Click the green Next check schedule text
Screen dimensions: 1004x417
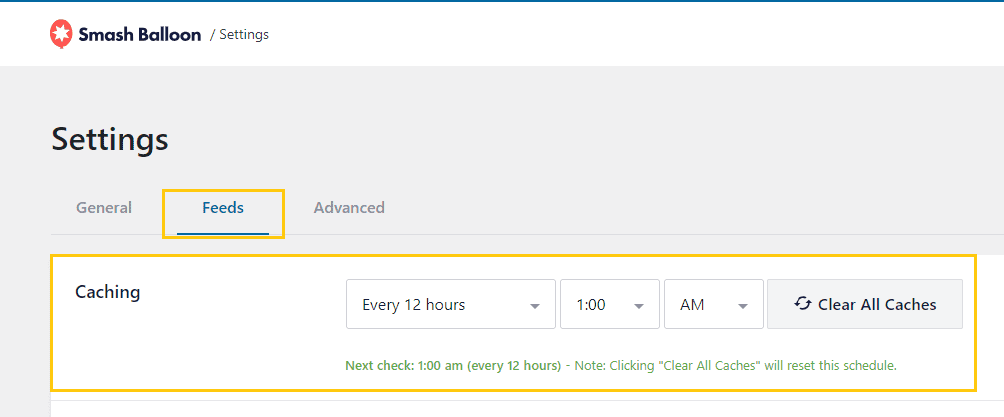[x=452, y=366]
